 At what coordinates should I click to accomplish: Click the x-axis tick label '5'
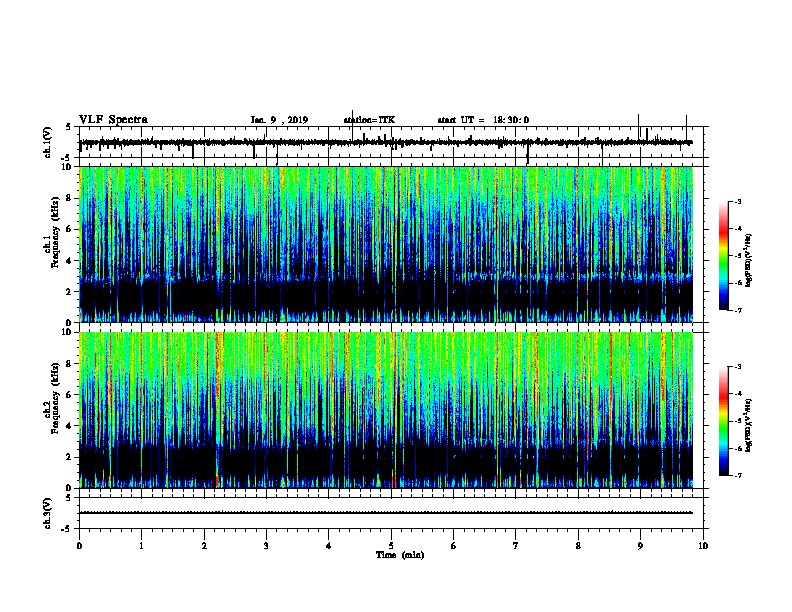click(391, 546)
